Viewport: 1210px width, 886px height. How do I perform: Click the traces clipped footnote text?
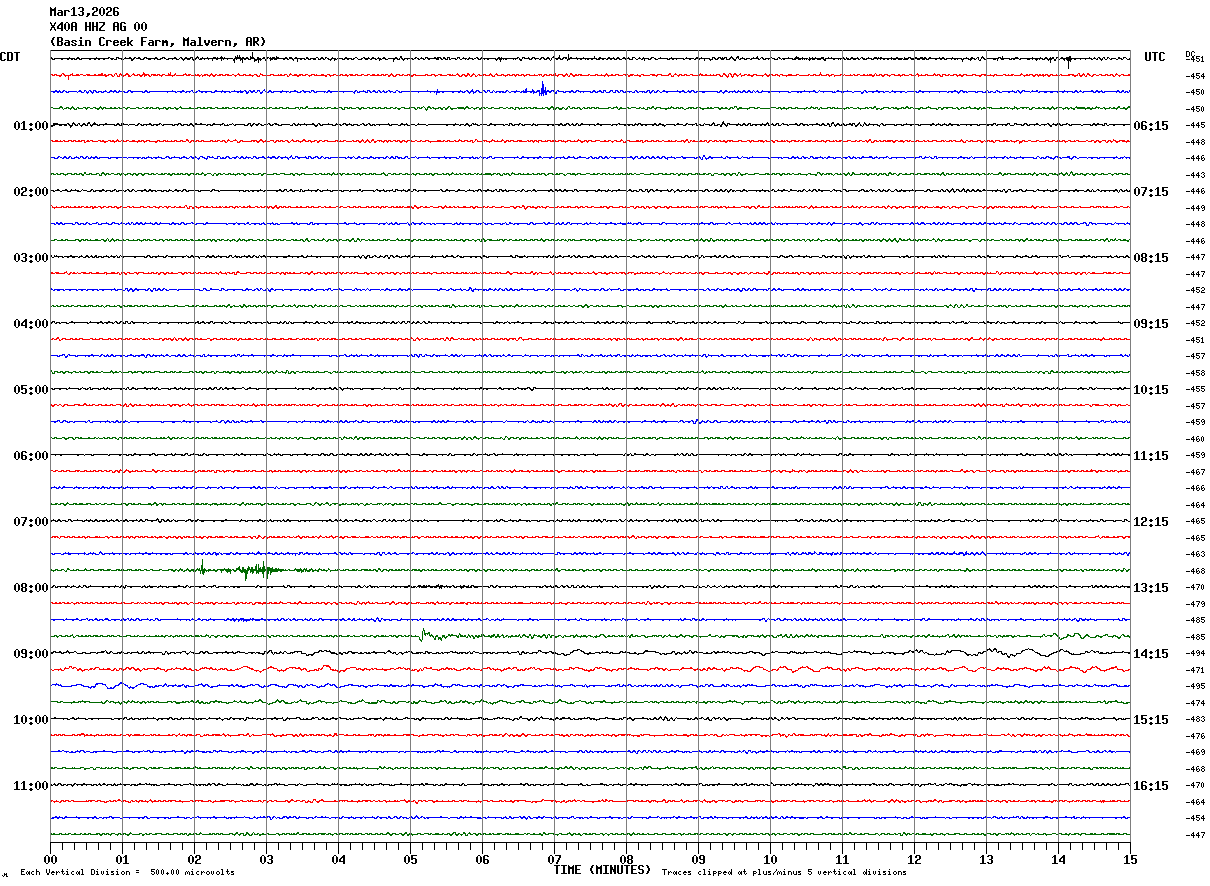tap(784, 873)
